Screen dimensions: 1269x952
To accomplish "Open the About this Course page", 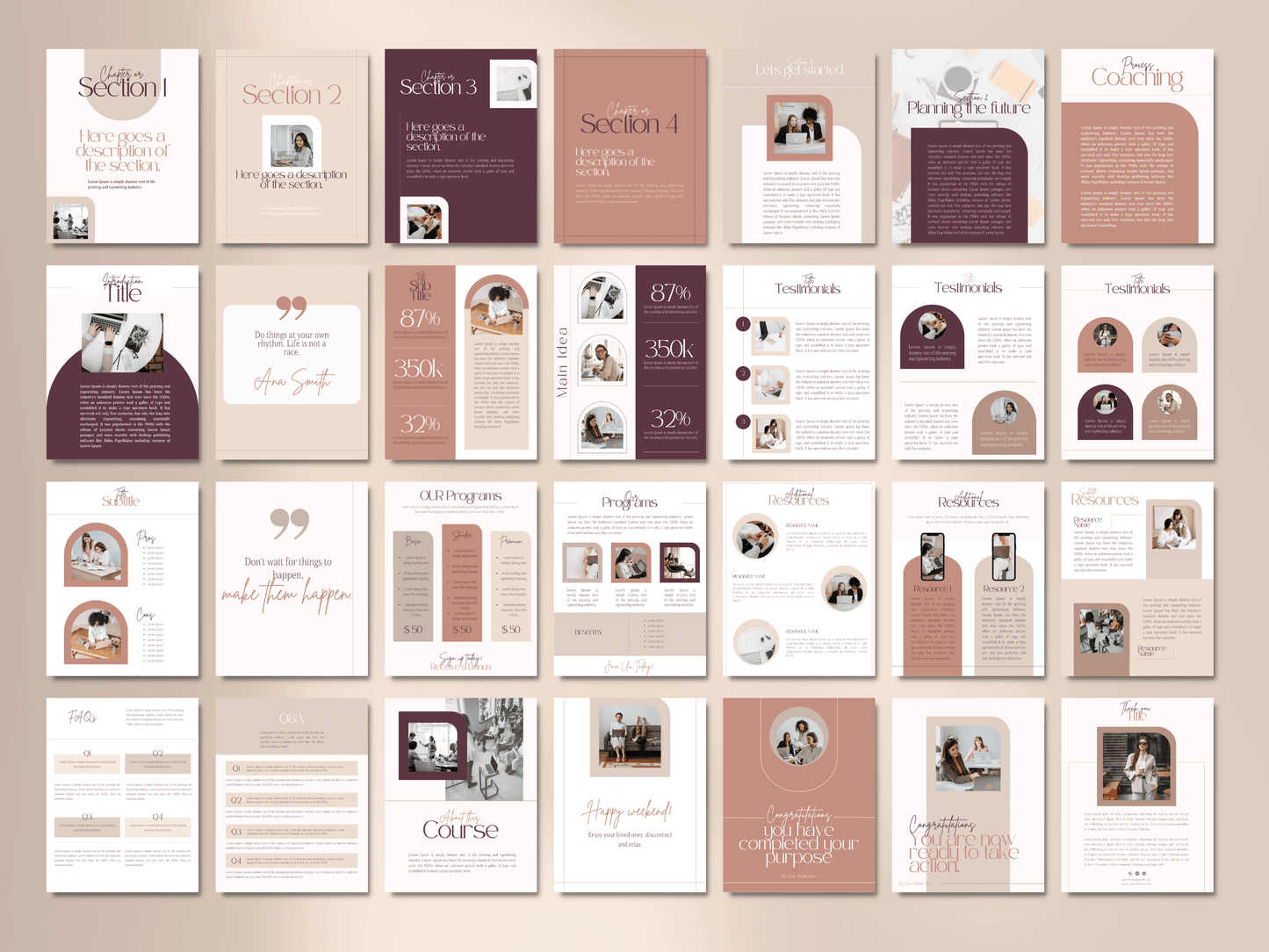I will coord(460,796).
